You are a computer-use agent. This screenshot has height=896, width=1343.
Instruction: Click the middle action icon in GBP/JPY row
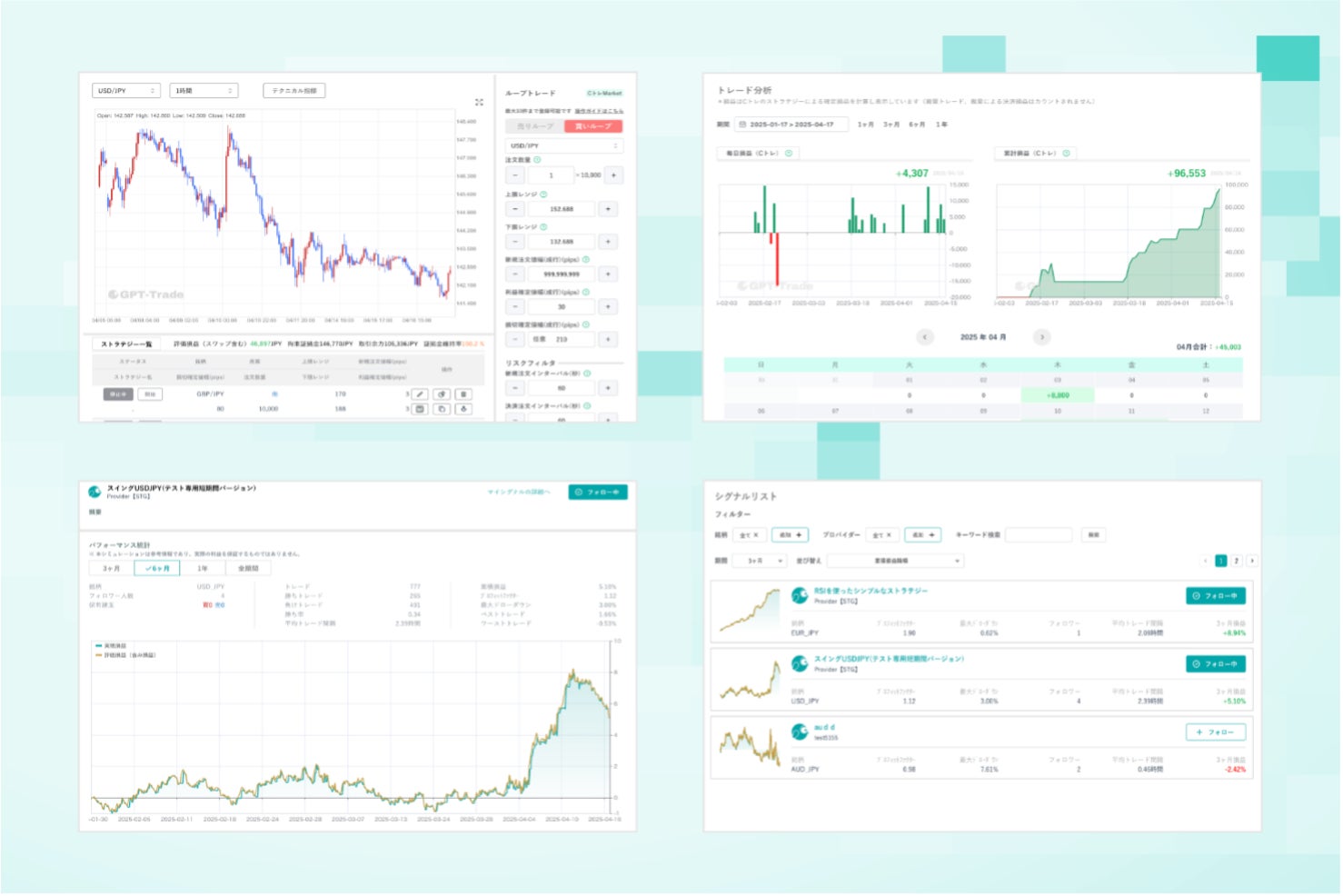click(442, 394)
